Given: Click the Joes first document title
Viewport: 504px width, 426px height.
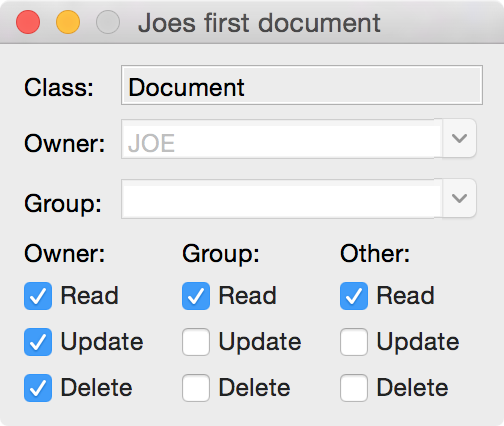Looking at the screenshot, I should tap(259, 23).
